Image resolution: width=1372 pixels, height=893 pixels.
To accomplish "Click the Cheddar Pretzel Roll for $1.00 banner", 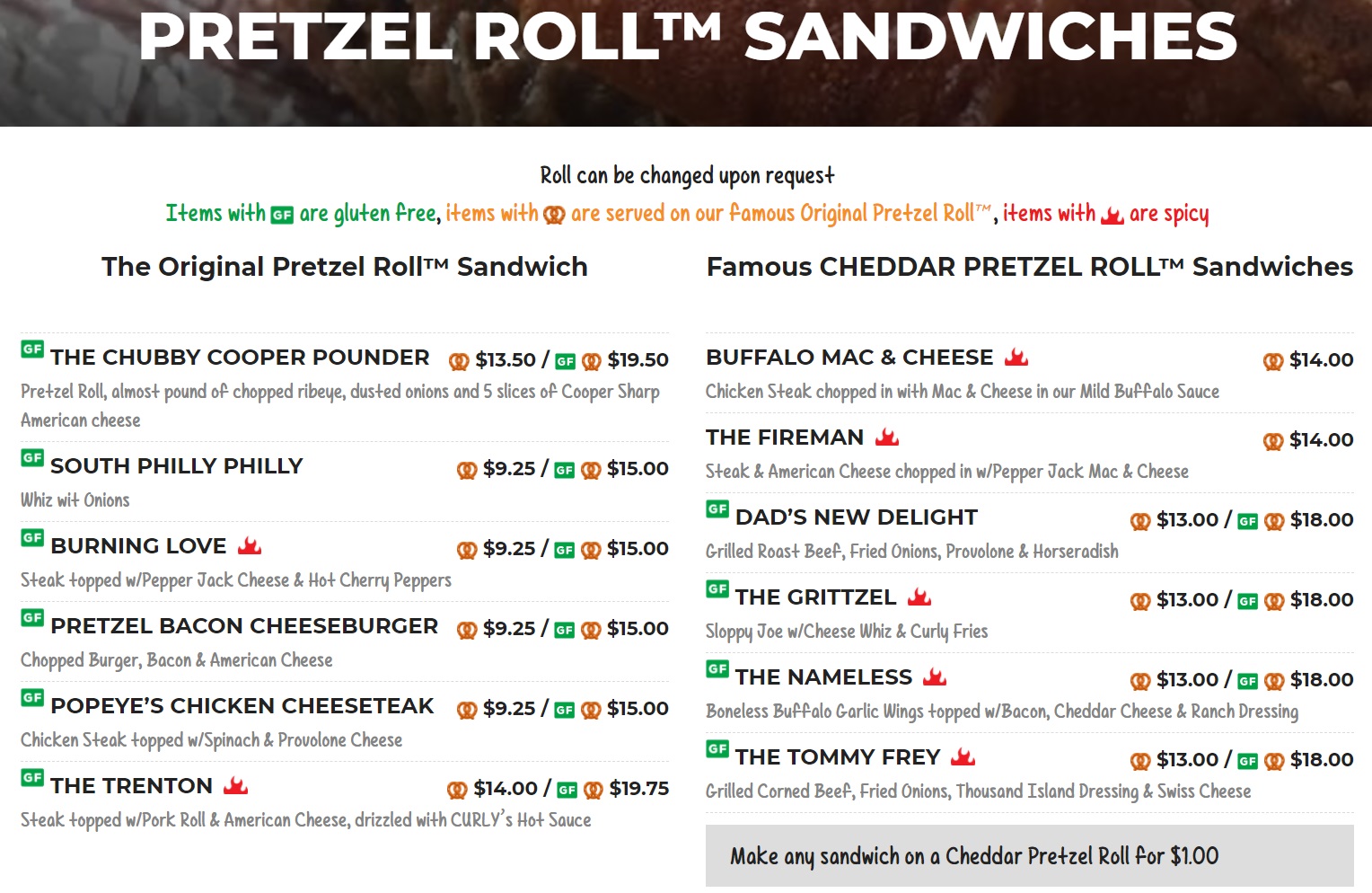I will coord(1029,856).
